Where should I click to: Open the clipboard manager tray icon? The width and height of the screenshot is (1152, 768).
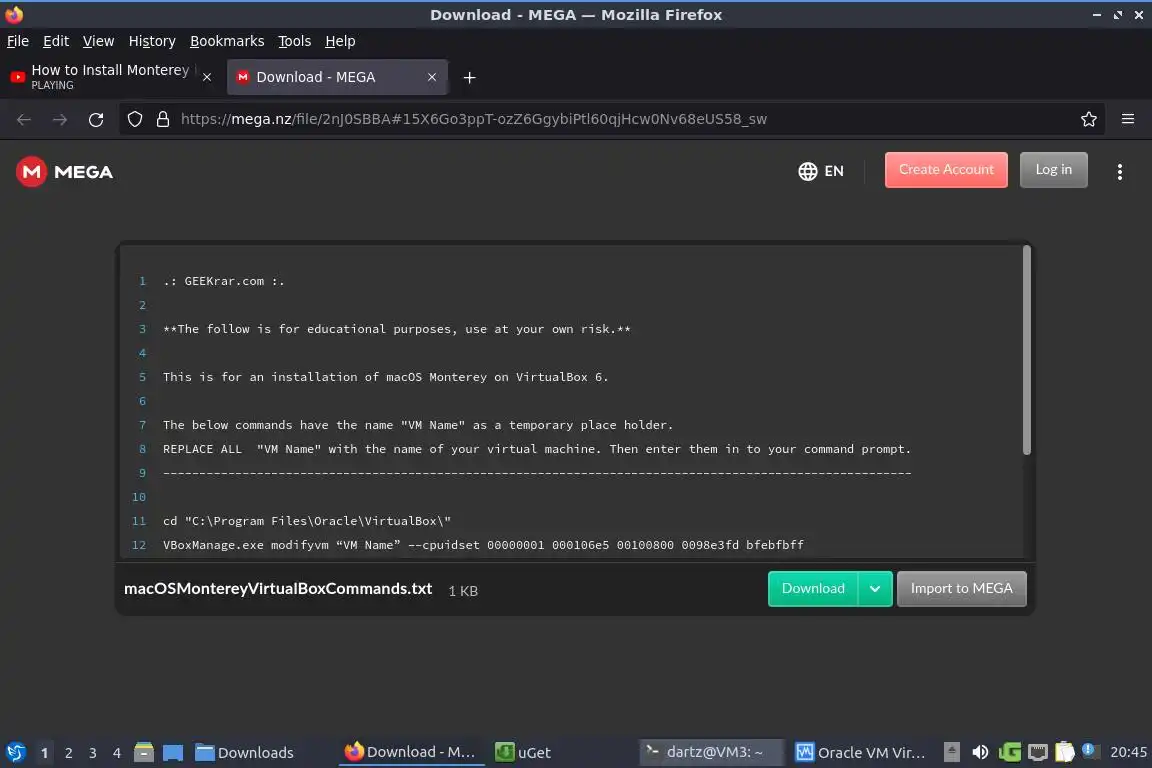pos(1065,752)
